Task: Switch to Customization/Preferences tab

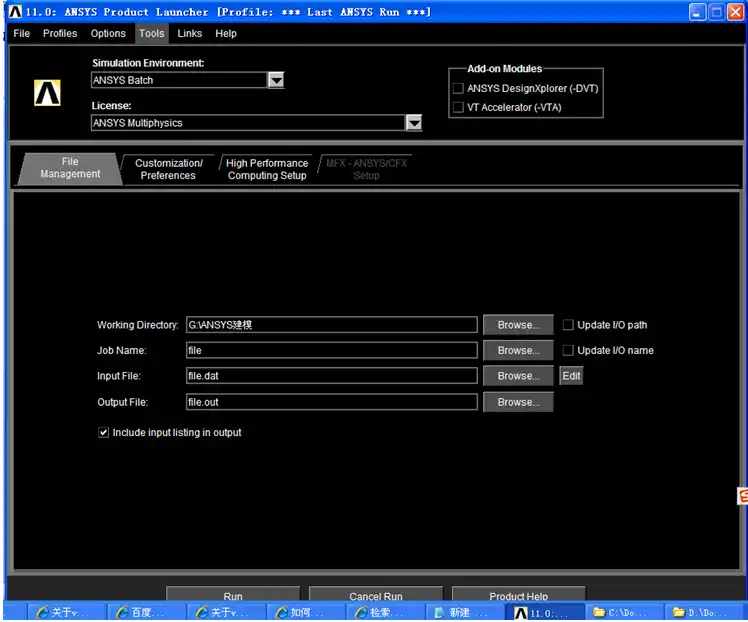Action: [x=168, y=169]
